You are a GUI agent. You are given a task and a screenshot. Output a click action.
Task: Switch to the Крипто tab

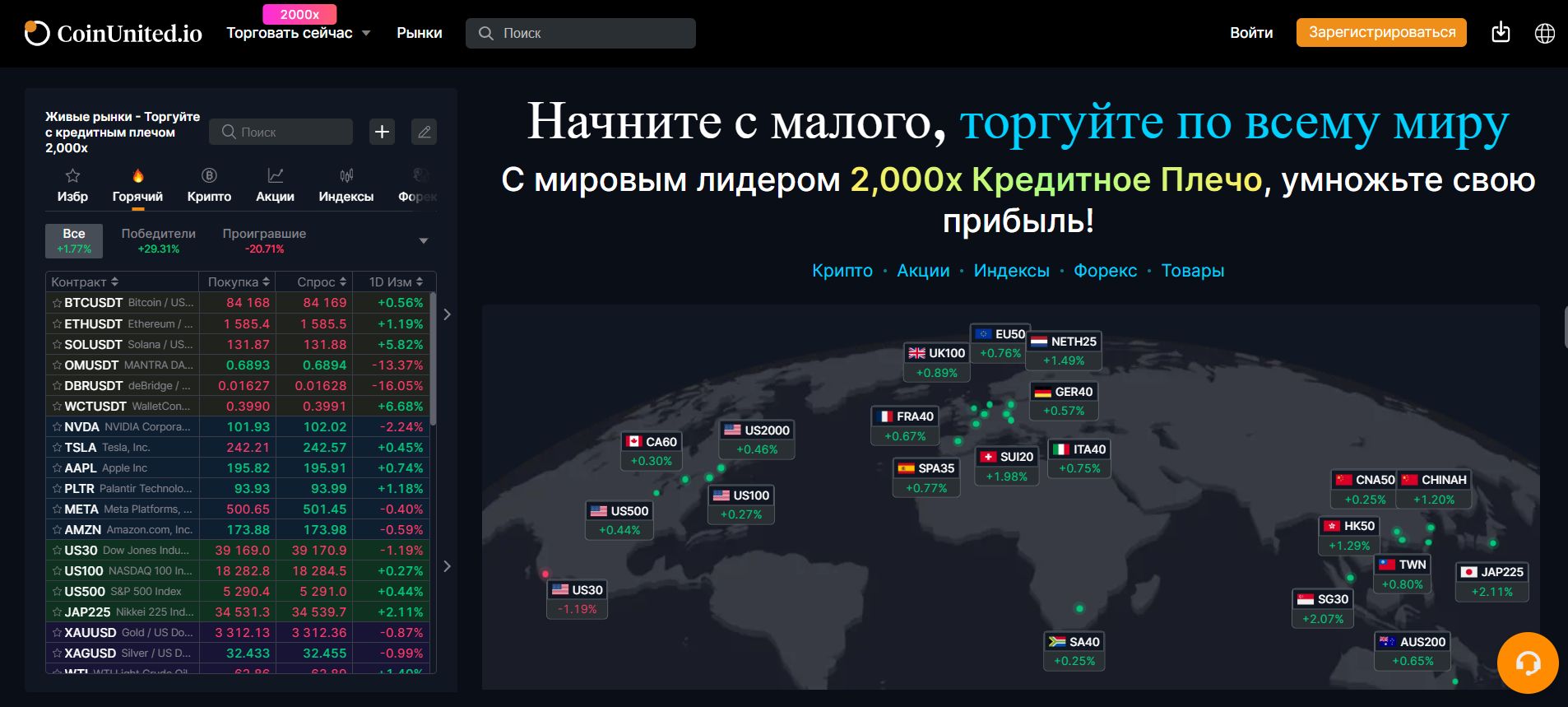click(x=209, y=186)
